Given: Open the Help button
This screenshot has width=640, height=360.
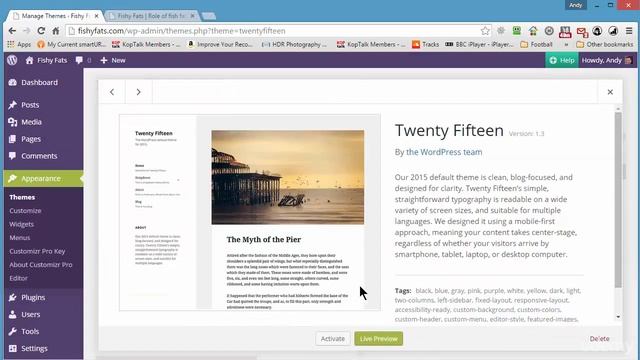Looking at the screenshot, I should (x=562, y=60).
